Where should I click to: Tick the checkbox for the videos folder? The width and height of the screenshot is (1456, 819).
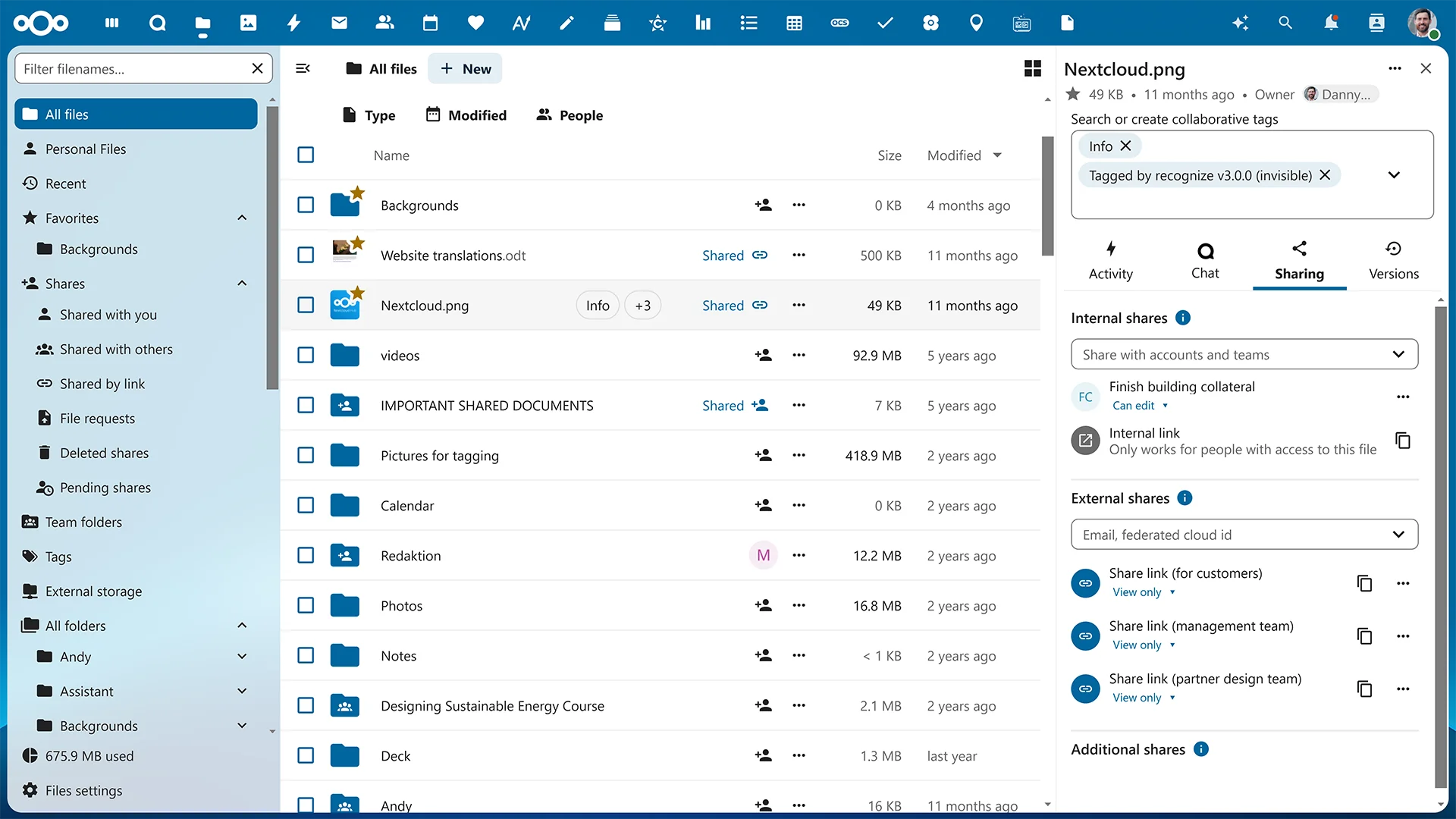306,355
